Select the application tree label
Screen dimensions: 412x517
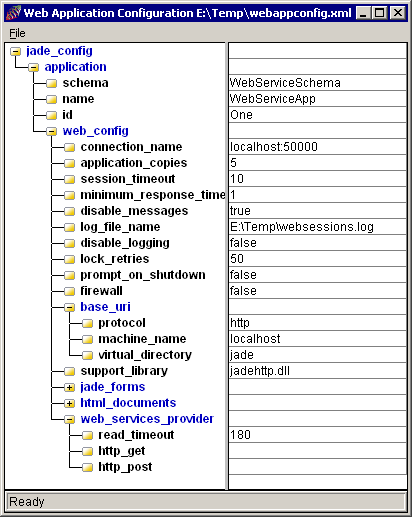coord(76,67)
